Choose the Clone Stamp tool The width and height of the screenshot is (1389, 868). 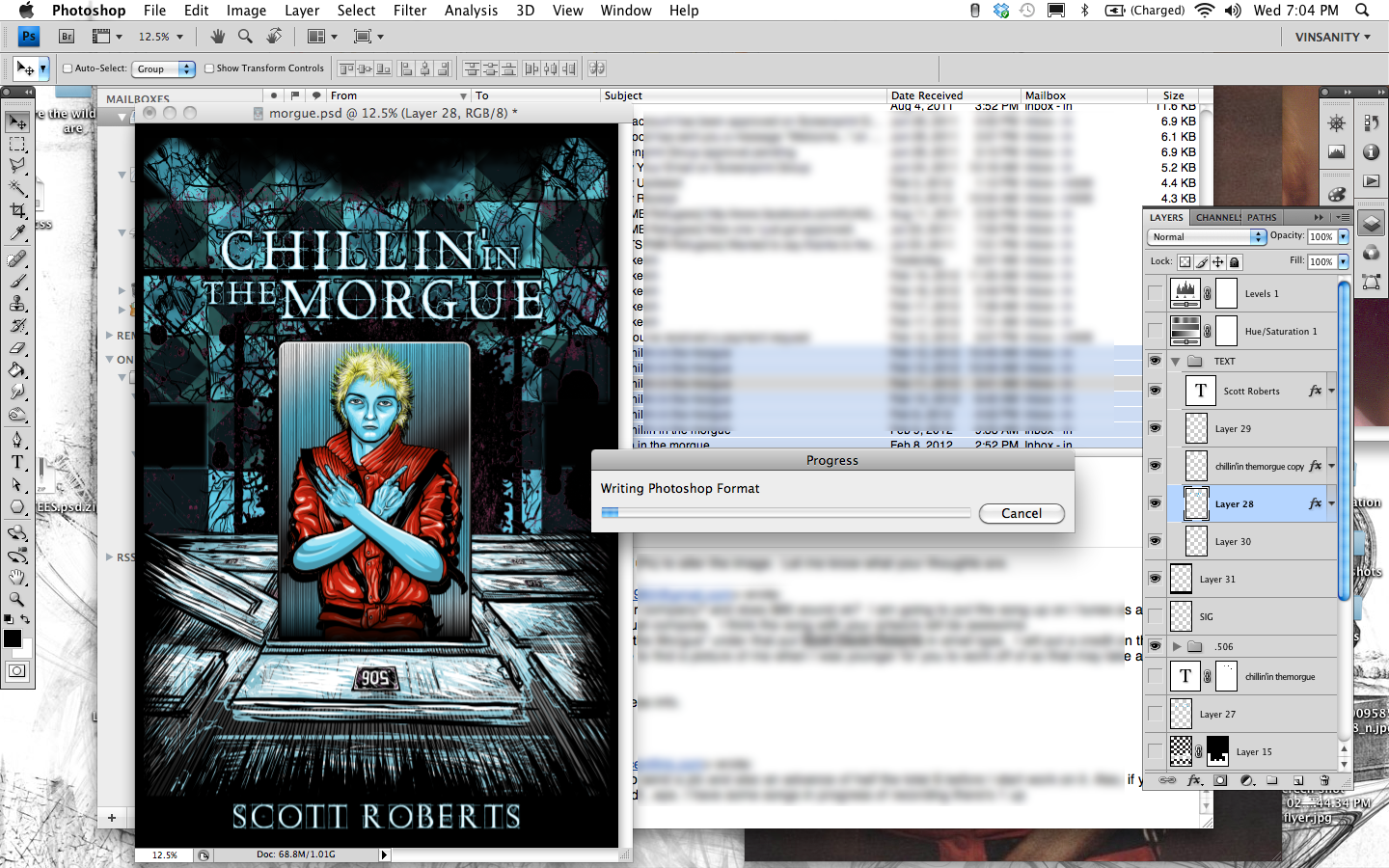17,304
